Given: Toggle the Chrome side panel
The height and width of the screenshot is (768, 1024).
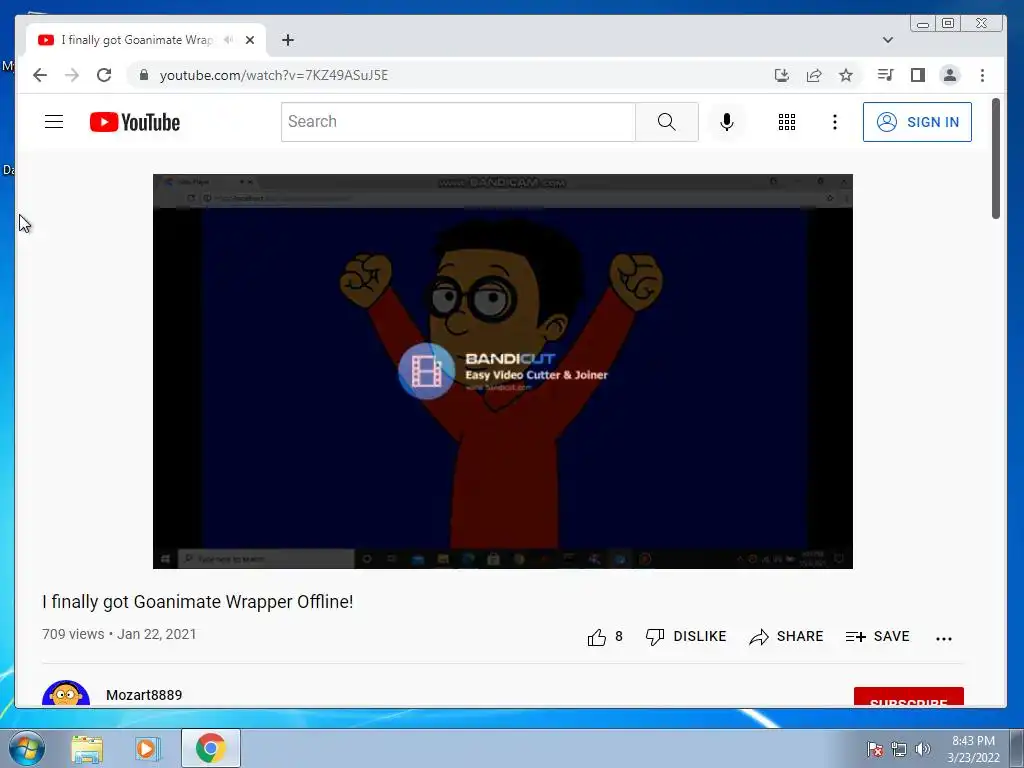Looking at the screenshot, I should click(x=918, y=75).
